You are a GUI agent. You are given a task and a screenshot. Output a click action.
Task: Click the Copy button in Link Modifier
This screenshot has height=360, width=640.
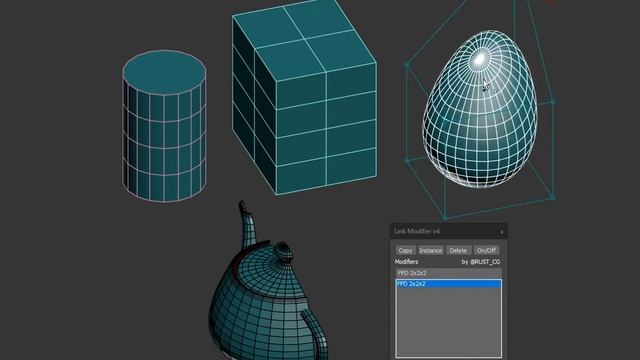coord(405,250)
